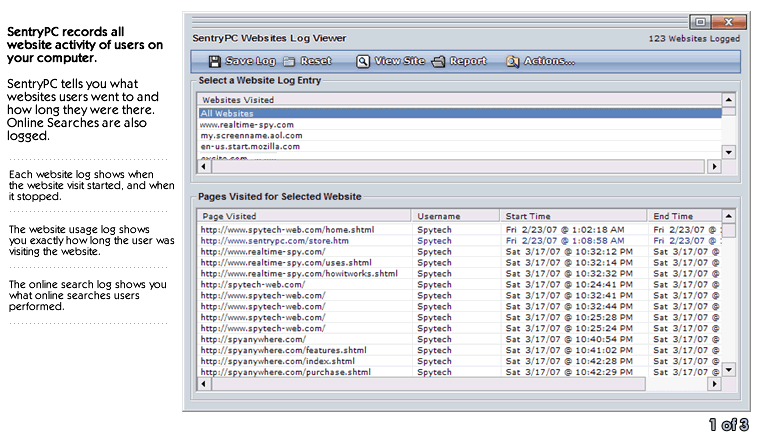
Task: Click the Save Log floppy disk icon
Action: 214,62
